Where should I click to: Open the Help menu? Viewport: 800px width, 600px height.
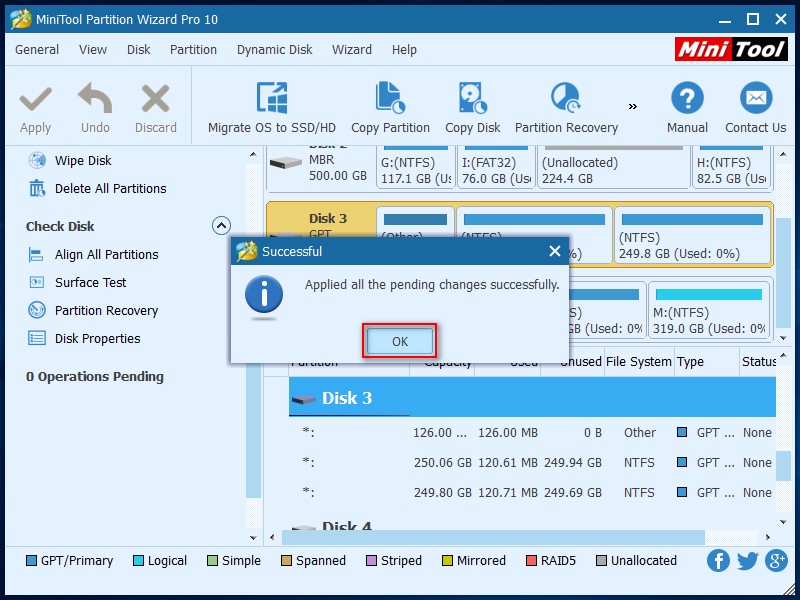pos(404,49)
